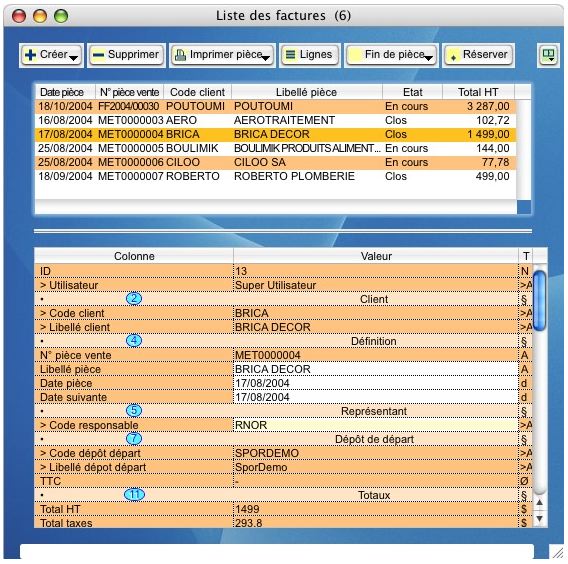The width and height of the screenshot is (568, 564).
Task: Click the Code dépôt départ value SPORDEMO
Action: point(376,453)
